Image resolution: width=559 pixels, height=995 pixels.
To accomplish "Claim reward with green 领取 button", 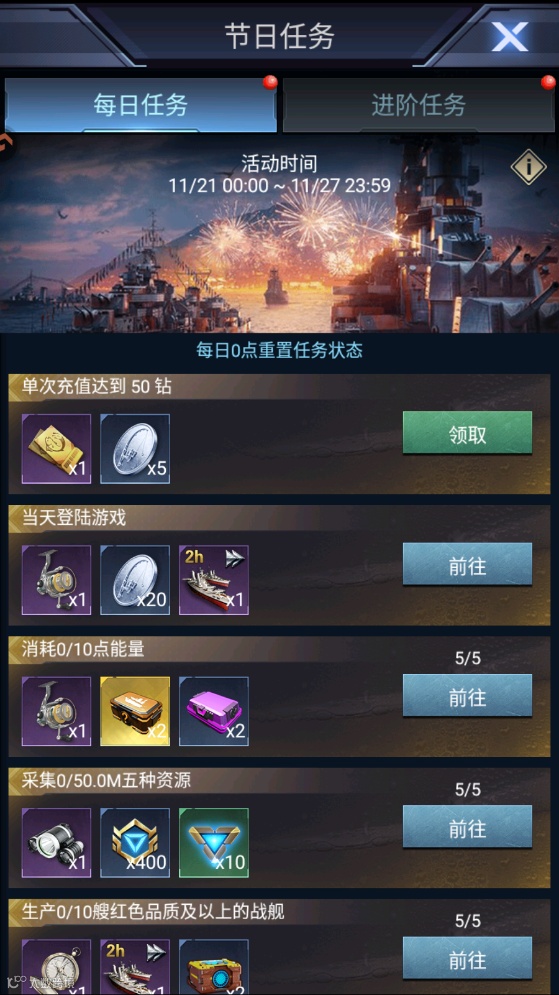I will 467,433.
